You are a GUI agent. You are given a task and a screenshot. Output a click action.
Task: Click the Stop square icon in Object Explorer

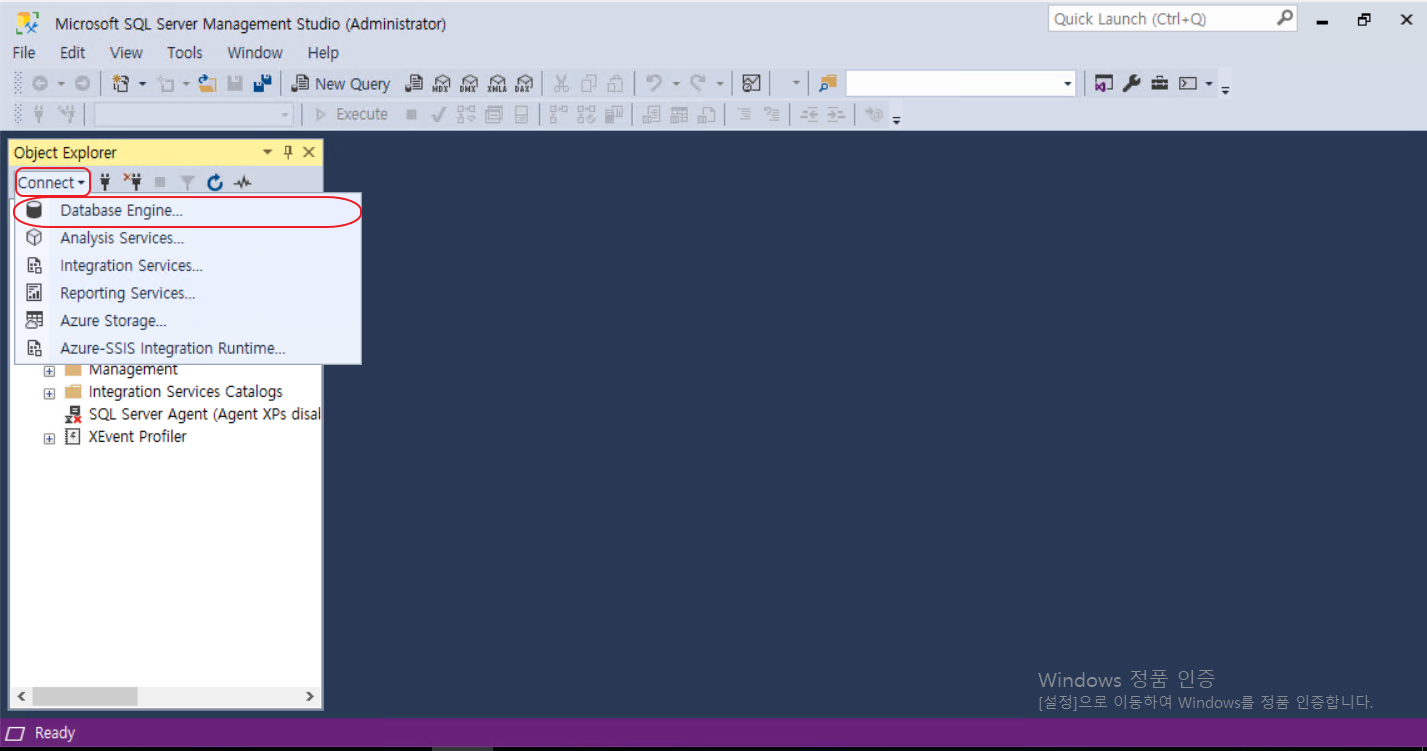pos(160,182)
